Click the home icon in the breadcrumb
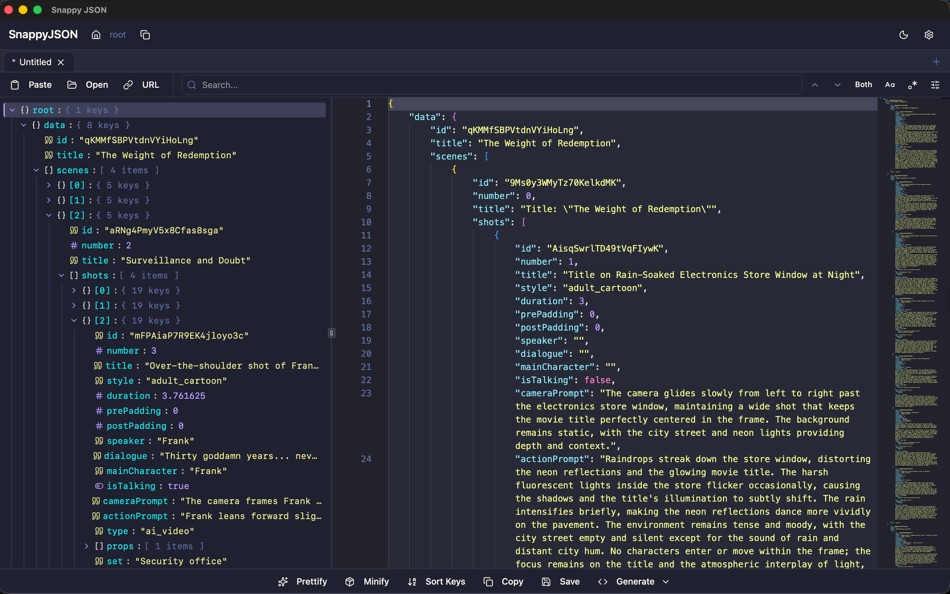 tap(96, 35)
